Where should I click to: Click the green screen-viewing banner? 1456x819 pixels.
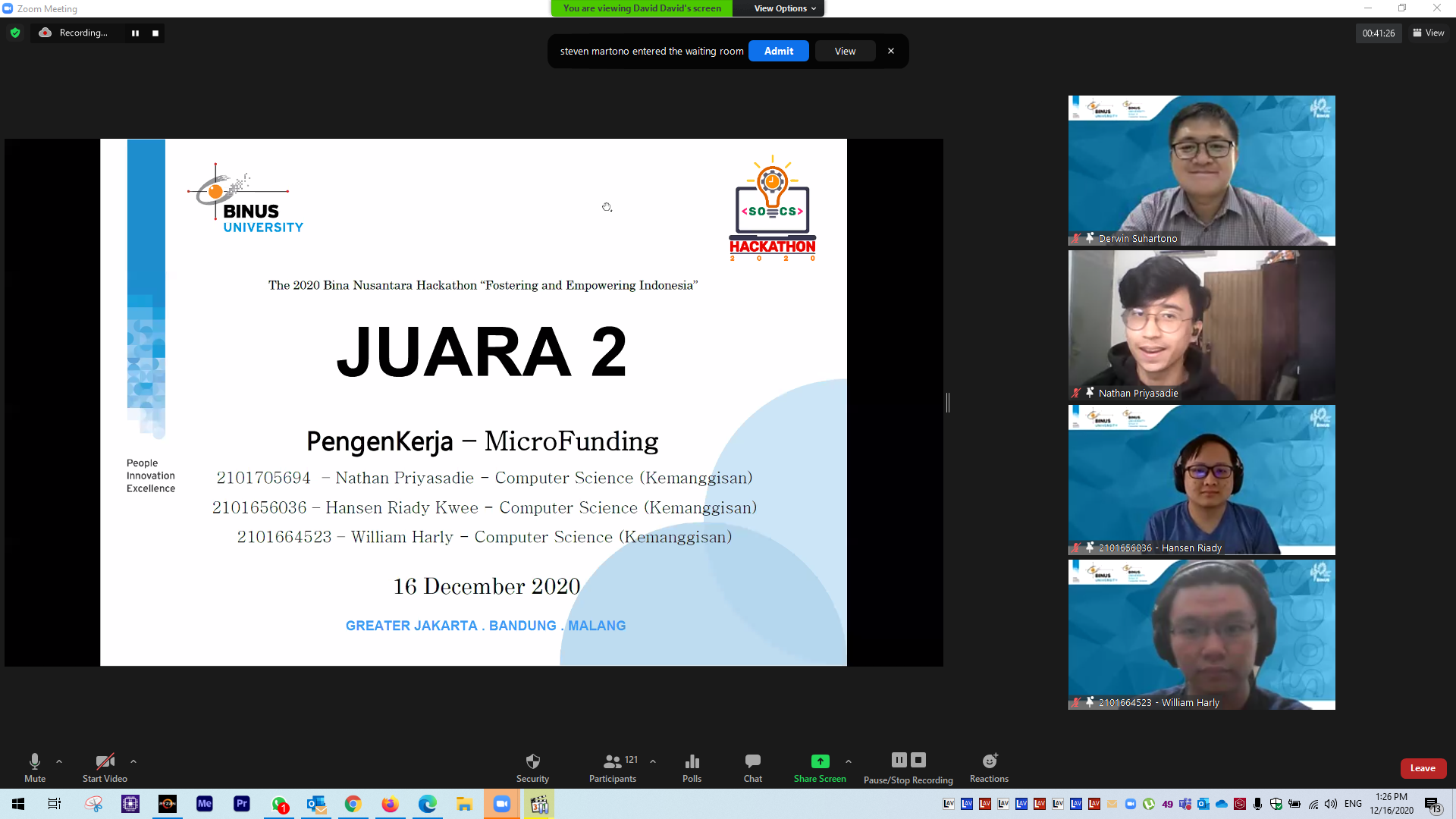(642, 8)
